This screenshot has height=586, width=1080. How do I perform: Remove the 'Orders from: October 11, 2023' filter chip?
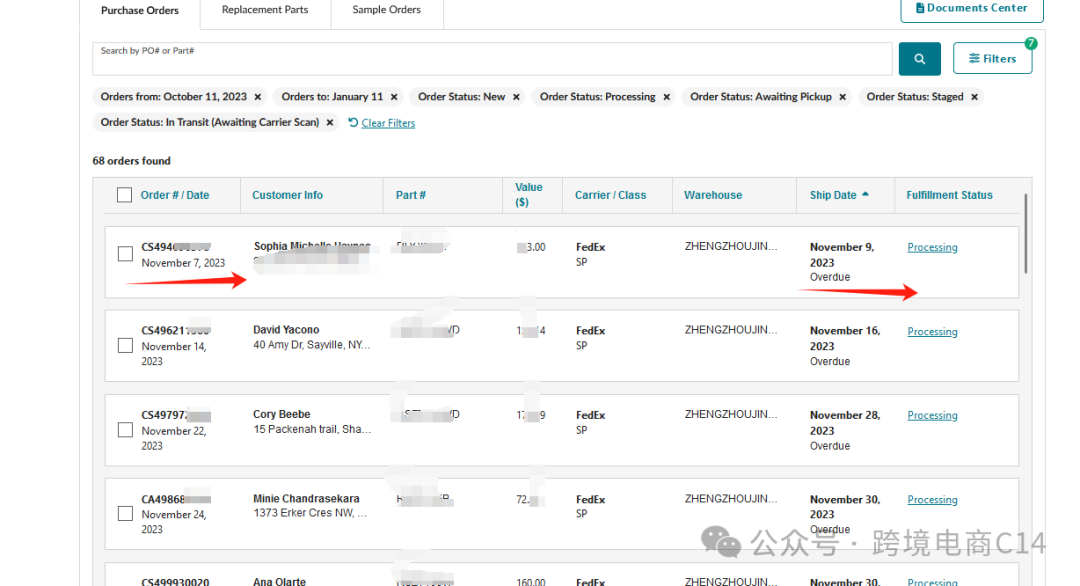[258, 97]
